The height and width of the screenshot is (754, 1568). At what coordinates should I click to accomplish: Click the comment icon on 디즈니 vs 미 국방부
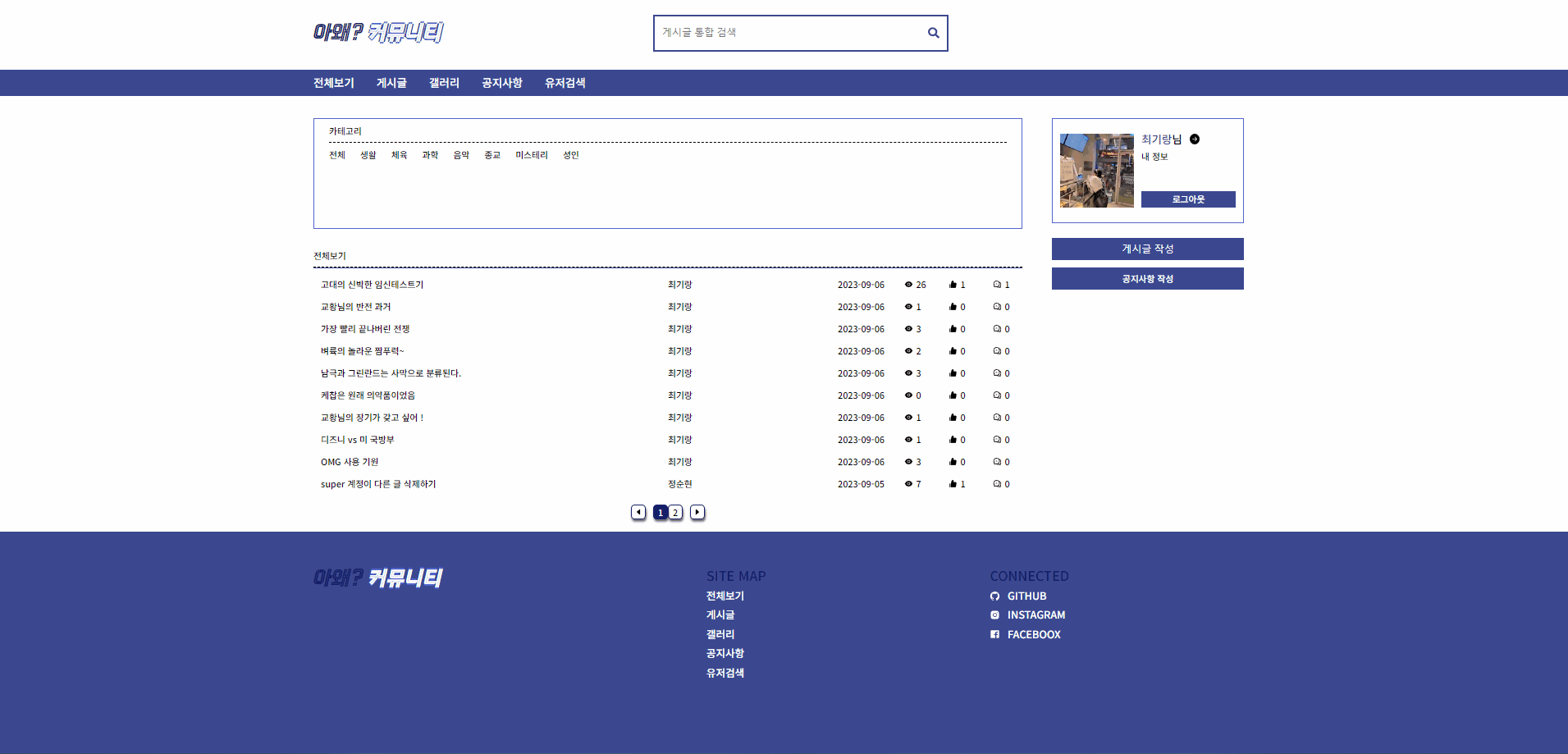(x=998, y=439)
